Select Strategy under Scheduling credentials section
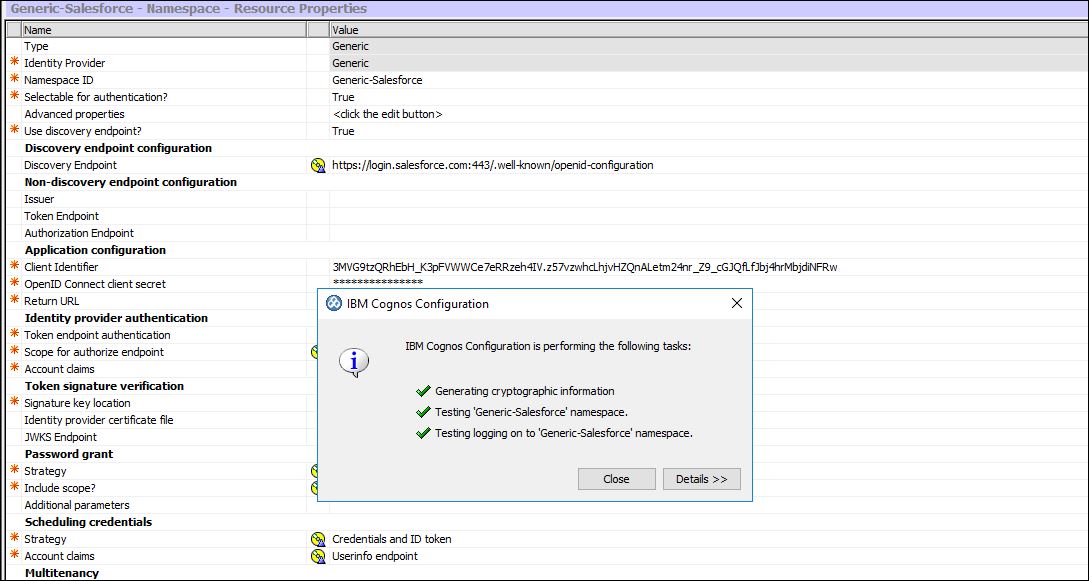This screenshot has height=581, width=1089. [45, 539]
